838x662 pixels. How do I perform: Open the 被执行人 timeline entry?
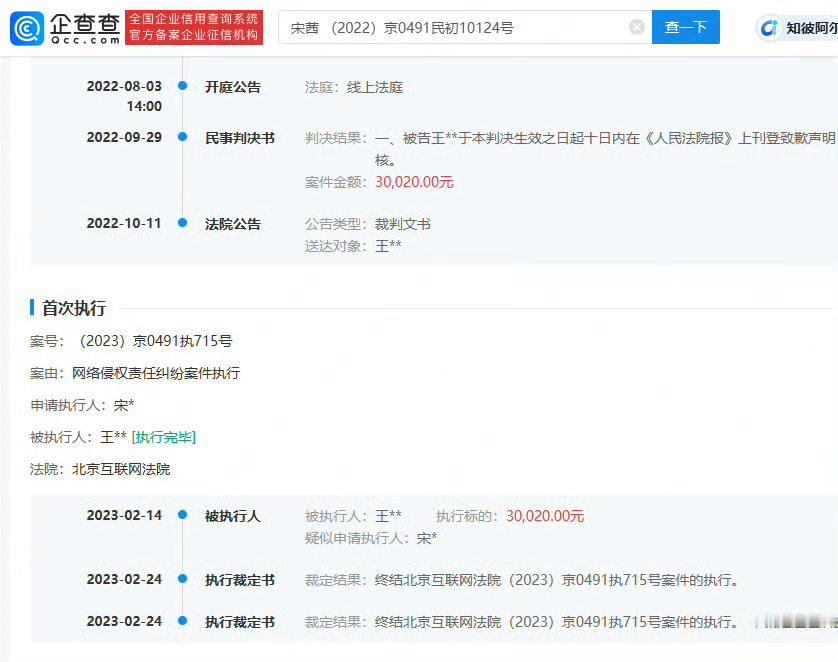pos(233,516)
